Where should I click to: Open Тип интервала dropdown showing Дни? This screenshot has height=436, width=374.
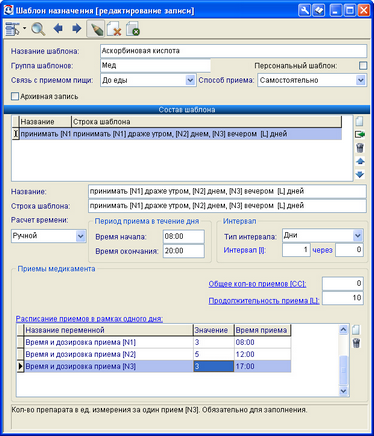(357, 235)
